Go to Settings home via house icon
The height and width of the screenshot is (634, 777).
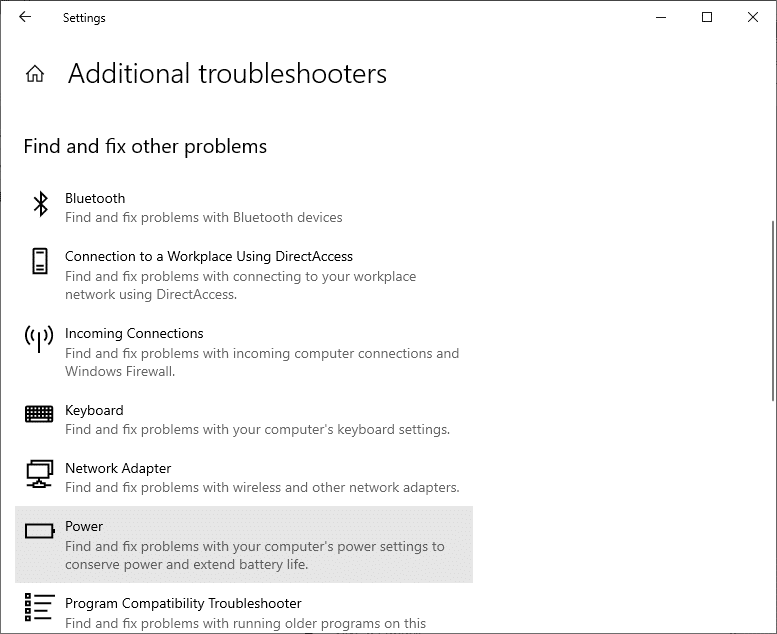pyautogui.click(x=35, y=74)
